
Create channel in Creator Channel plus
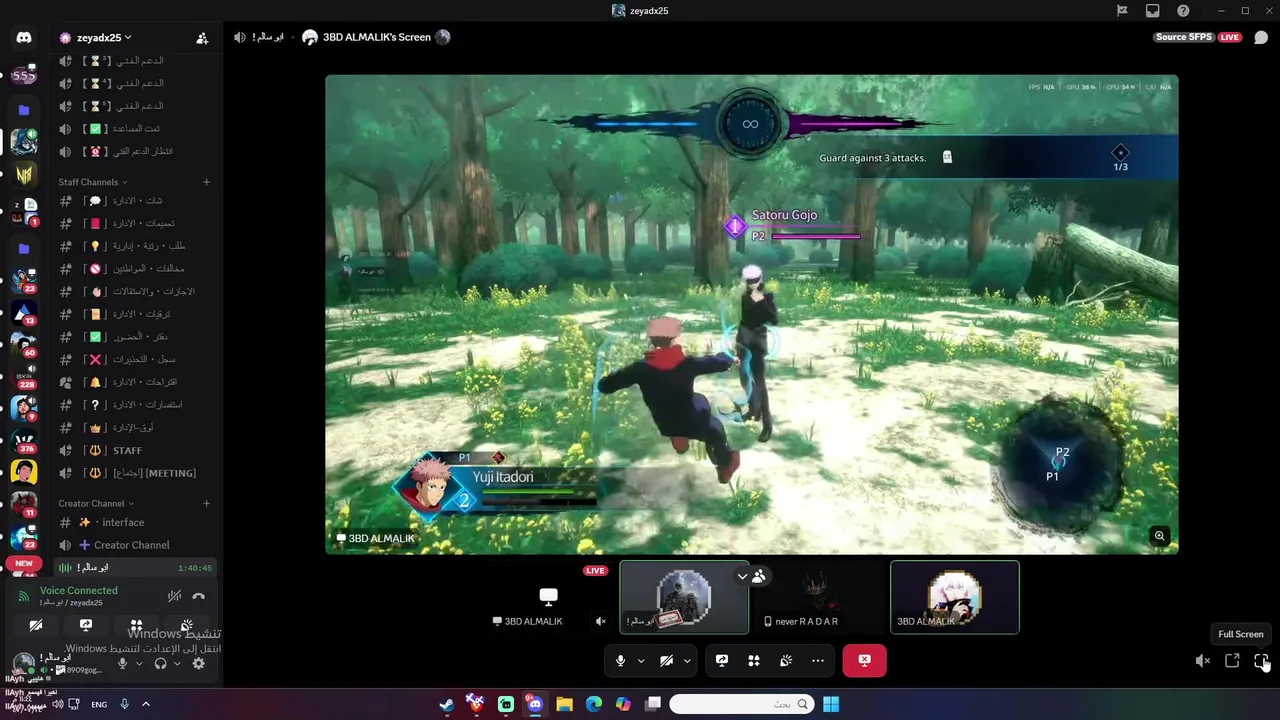tap(207, 503)
